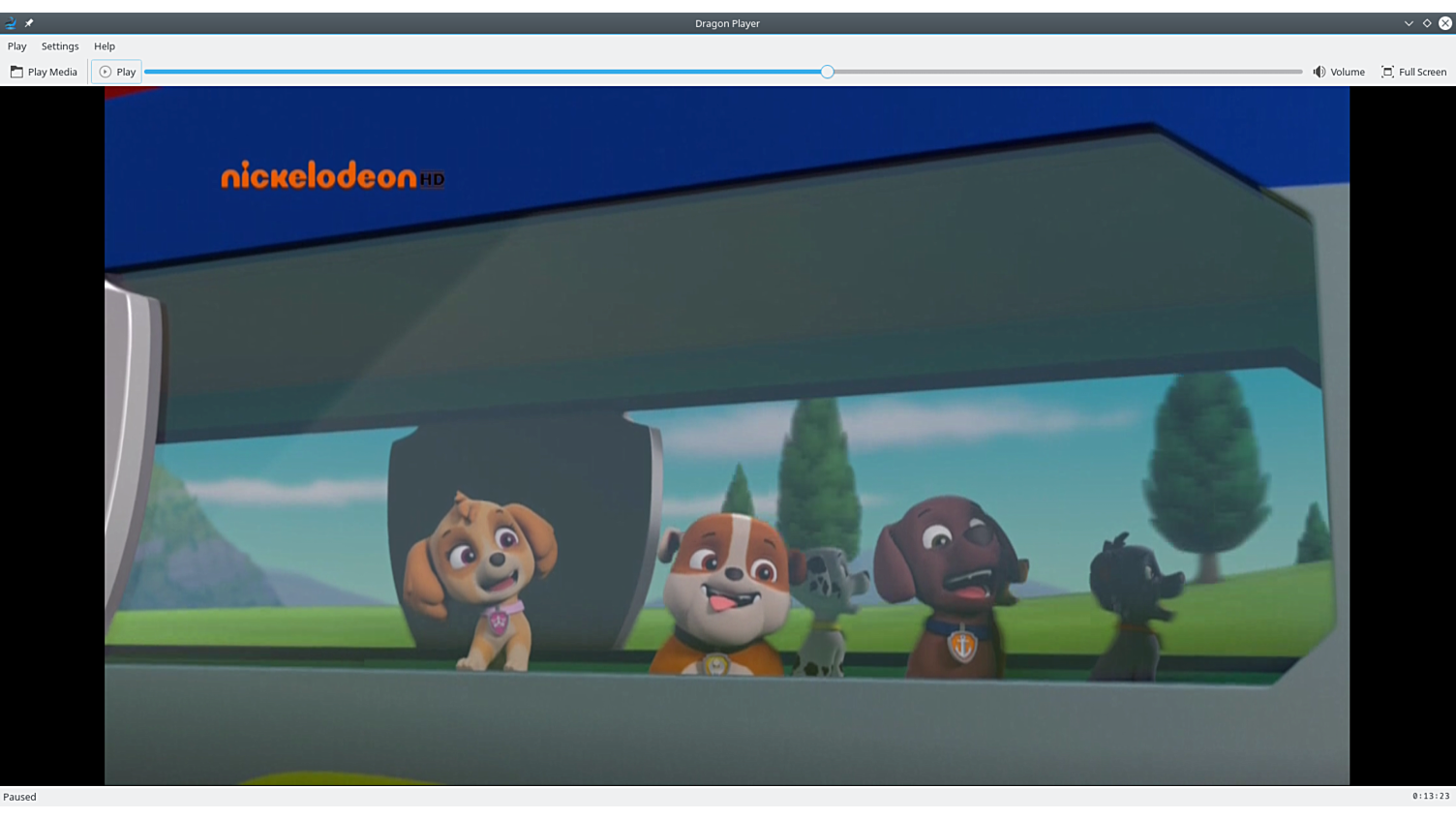Click the seek slider handle
Viewport: 1456px width, 819px height.
click(828, 72)
